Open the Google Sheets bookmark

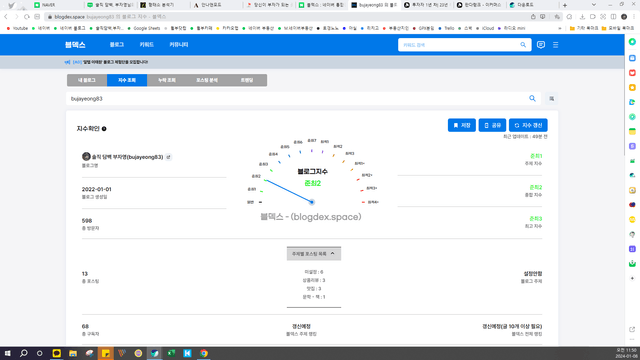click(x=144, y=28)
